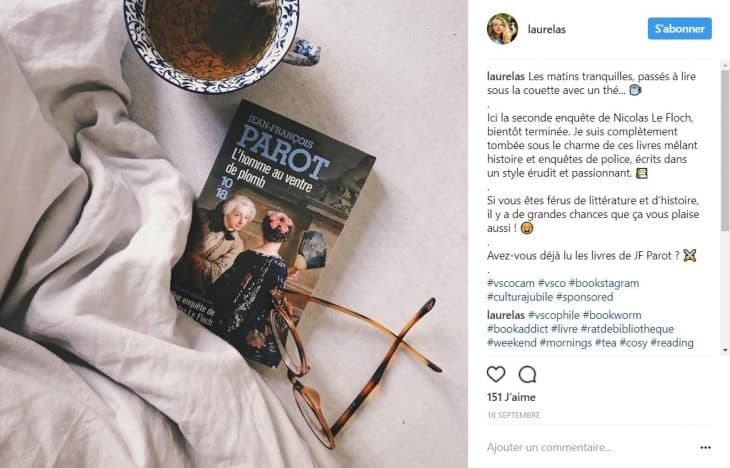Viewport: 730px width, 468px height.
Task: Open the #ratdebibliotheque hashtag
Action: [627, 329]
